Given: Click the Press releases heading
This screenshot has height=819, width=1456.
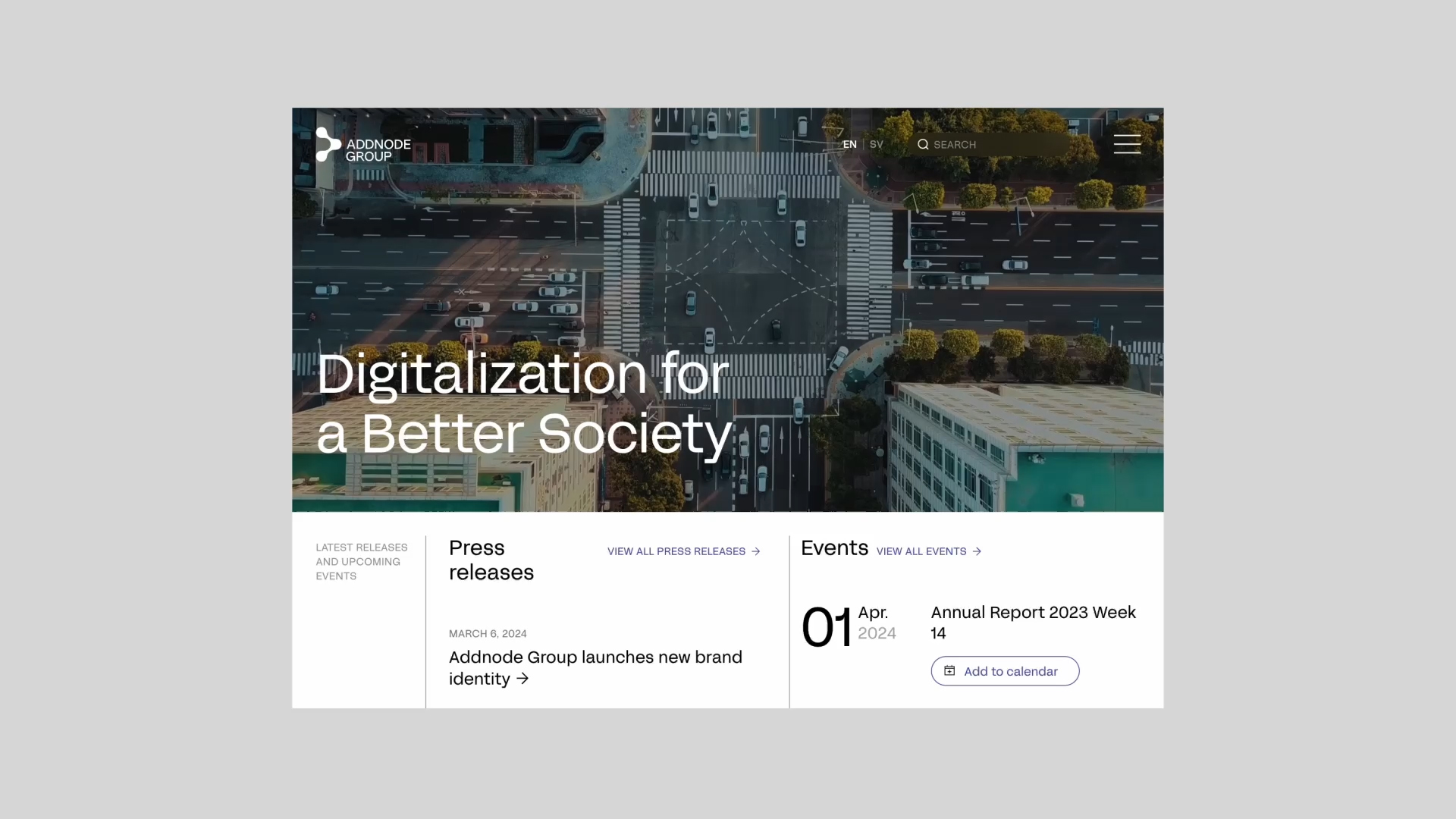Looking at the screenshot, I should tap(491, 560).
